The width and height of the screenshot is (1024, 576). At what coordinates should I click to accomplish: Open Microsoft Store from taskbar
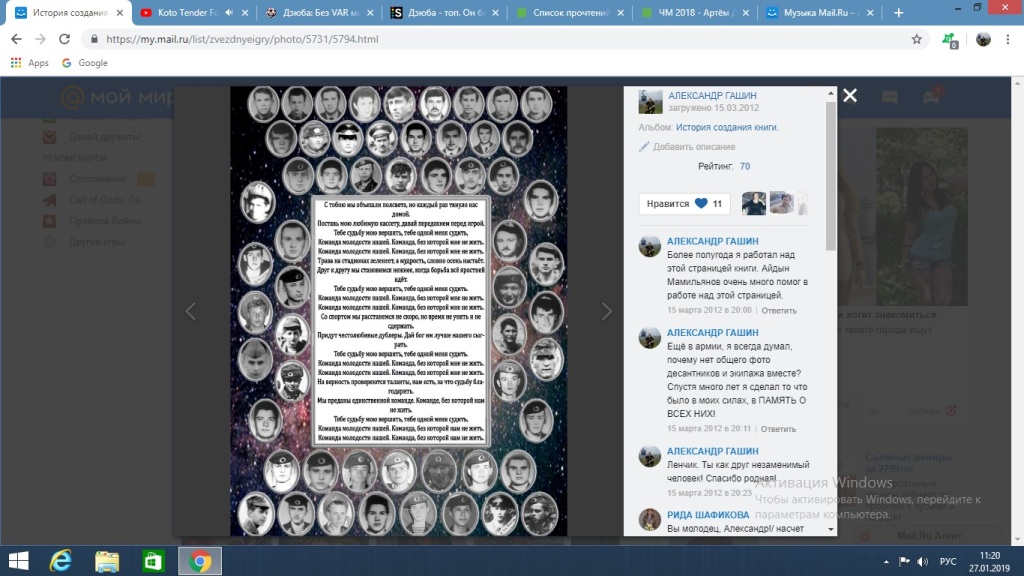(153, 561)
